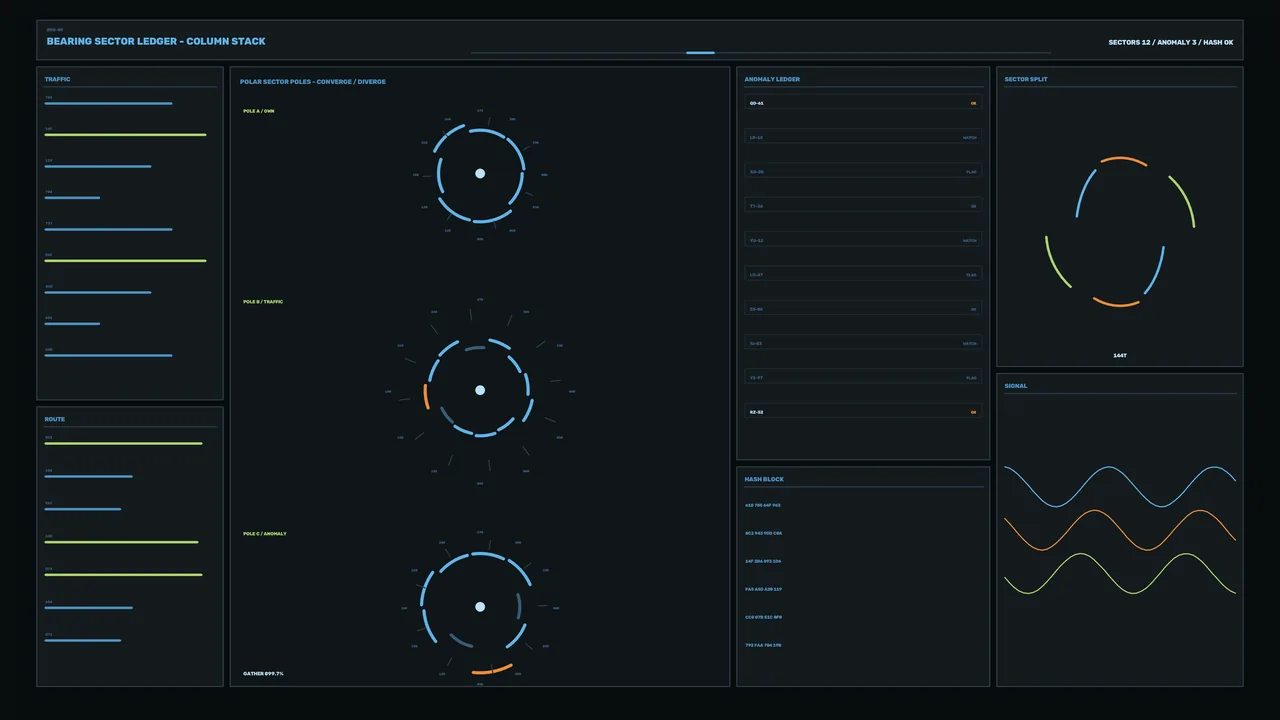1280x720 pixels.
Task: Open the RZ-52 row in the Anomaly Ledger
Action: pyautogui.click(x=864, y=411)
